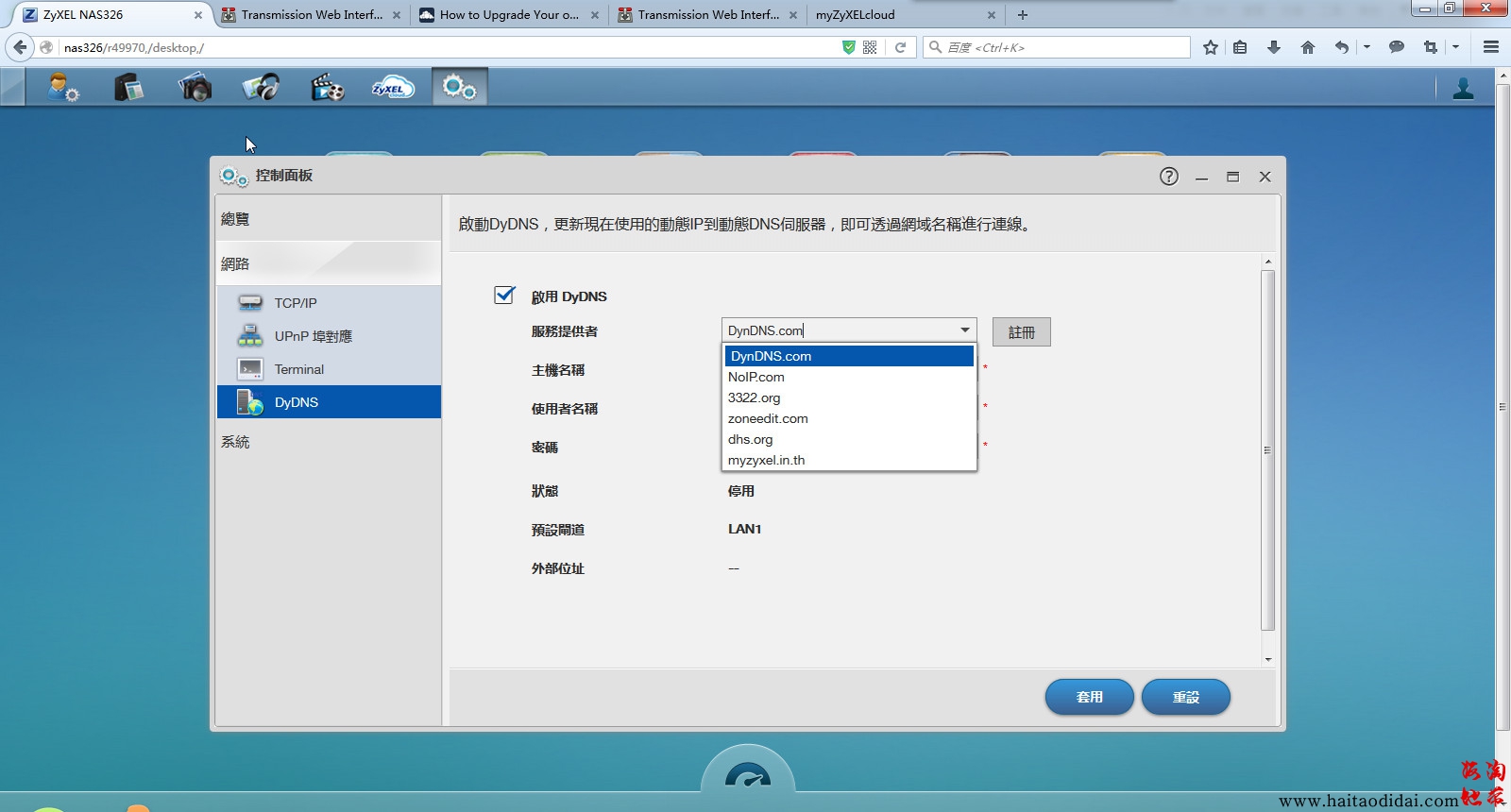
Task: Toggle the 啟用 DyDNS checkbox
Action: click(x=504, y=296)
